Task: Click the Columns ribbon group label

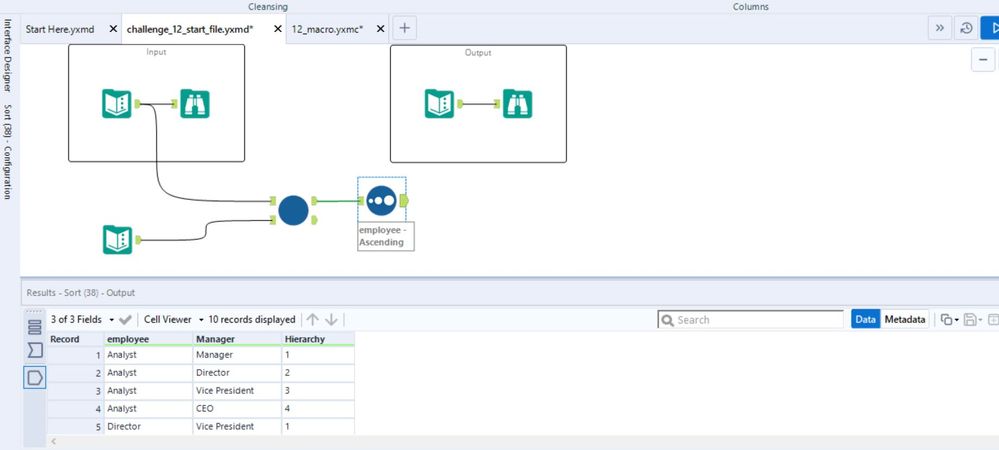Action: click(751, 6)
